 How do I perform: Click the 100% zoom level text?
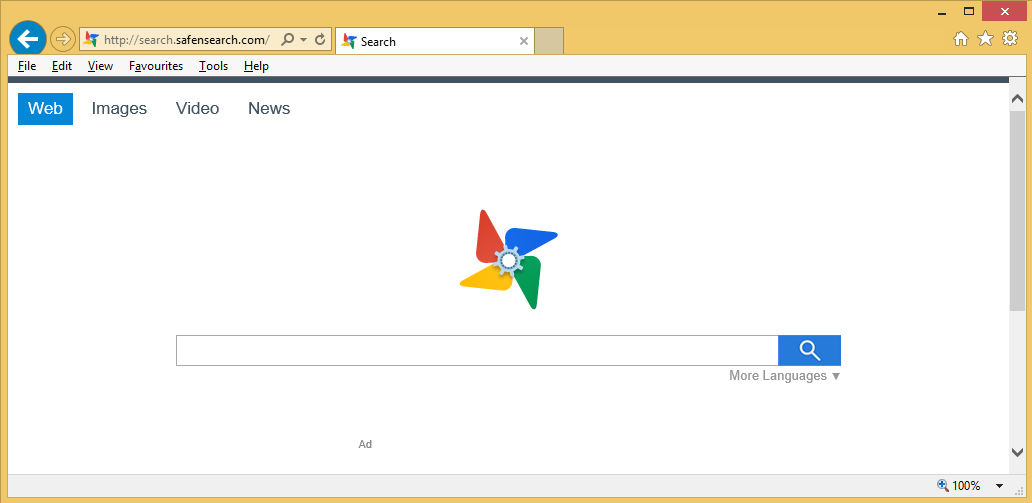tap(966, 486)
